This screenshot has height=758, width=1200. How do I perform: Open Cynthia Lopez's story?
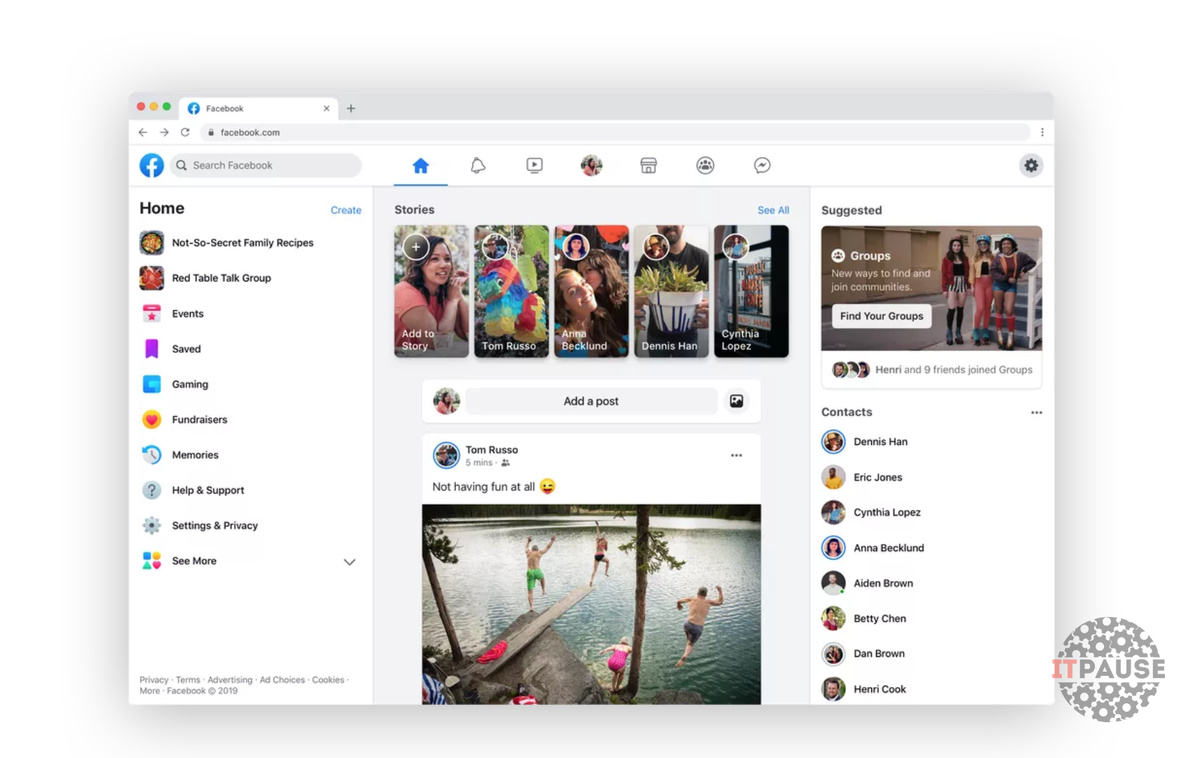pos(751,291)
